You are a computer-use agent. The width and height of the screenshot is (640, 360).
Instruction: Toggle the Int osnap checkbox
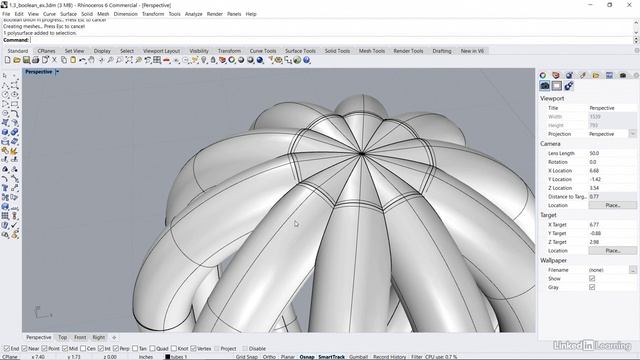101,349
